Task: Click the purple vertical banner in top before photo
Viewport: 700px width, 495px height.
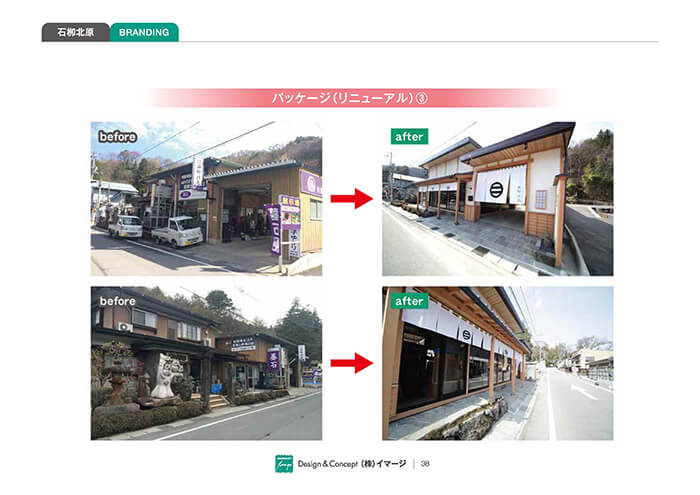Action: (272, 227)
